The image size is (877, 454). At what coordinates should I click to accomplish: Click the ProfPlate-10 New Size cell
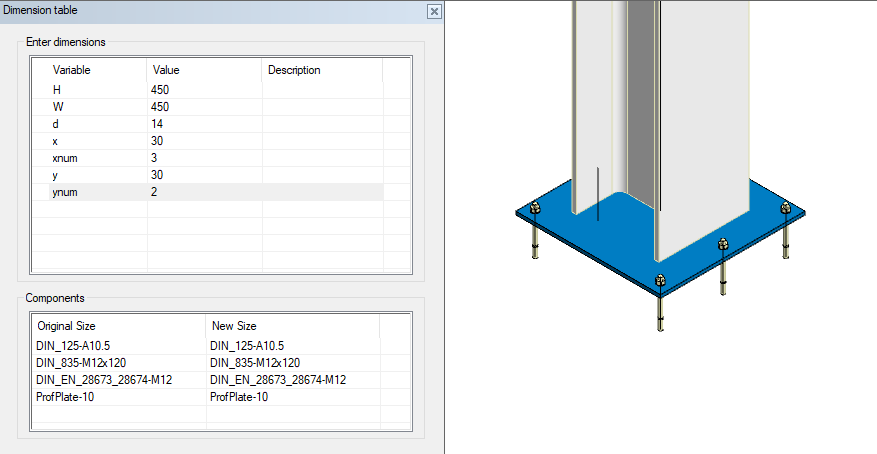(239, 397)
